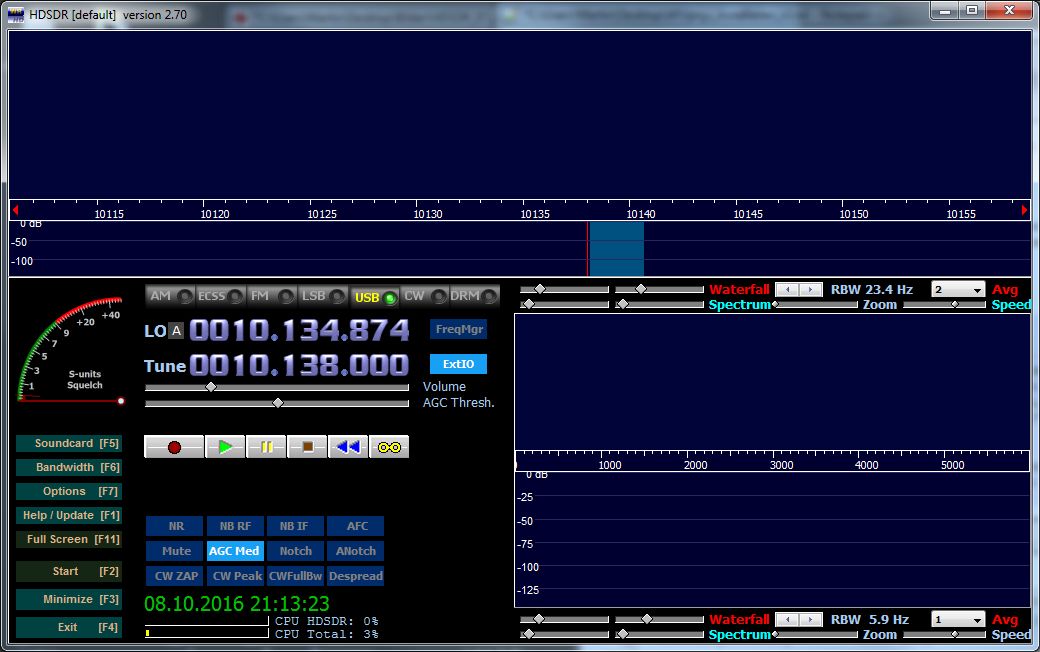
Task: Click the upper Spectrum label
Action: (x=739, y=304)
